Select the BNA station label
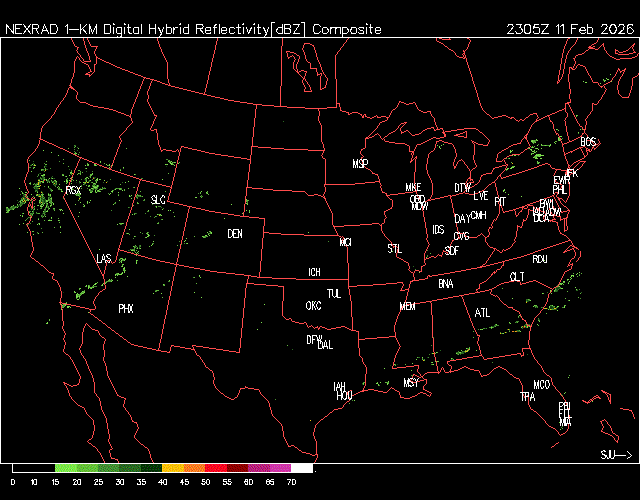Screen dimensions: 640x500 click(446, 284)
